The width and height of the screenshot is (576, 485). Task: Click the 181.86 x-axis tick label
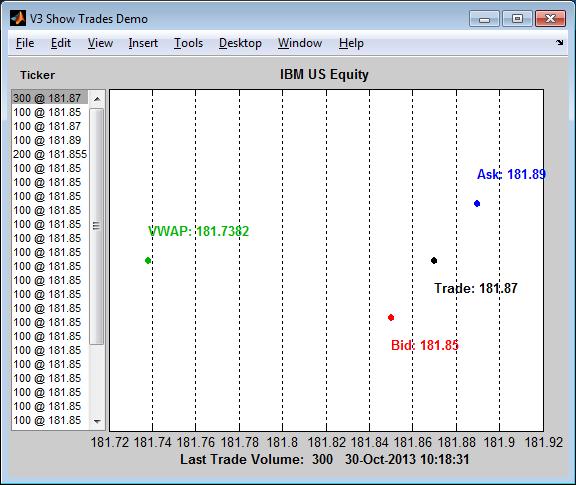coord(413,442)
